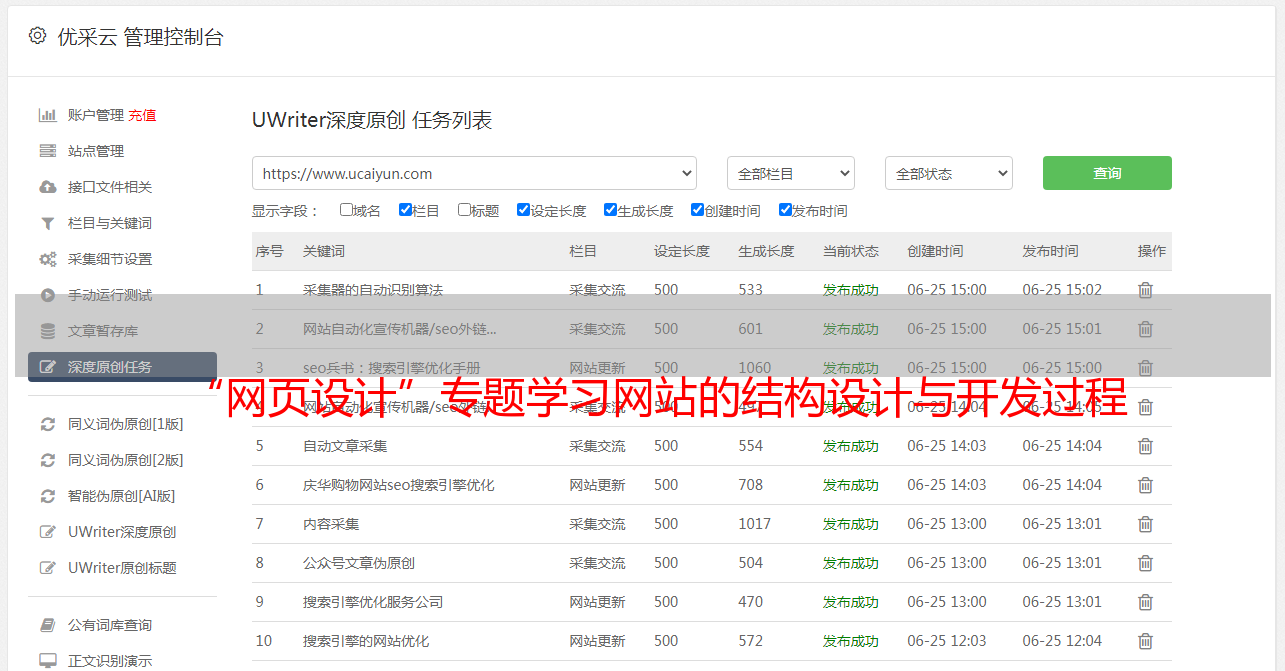
Task: Click the green 查询 button
Action: click(1106, 173)
